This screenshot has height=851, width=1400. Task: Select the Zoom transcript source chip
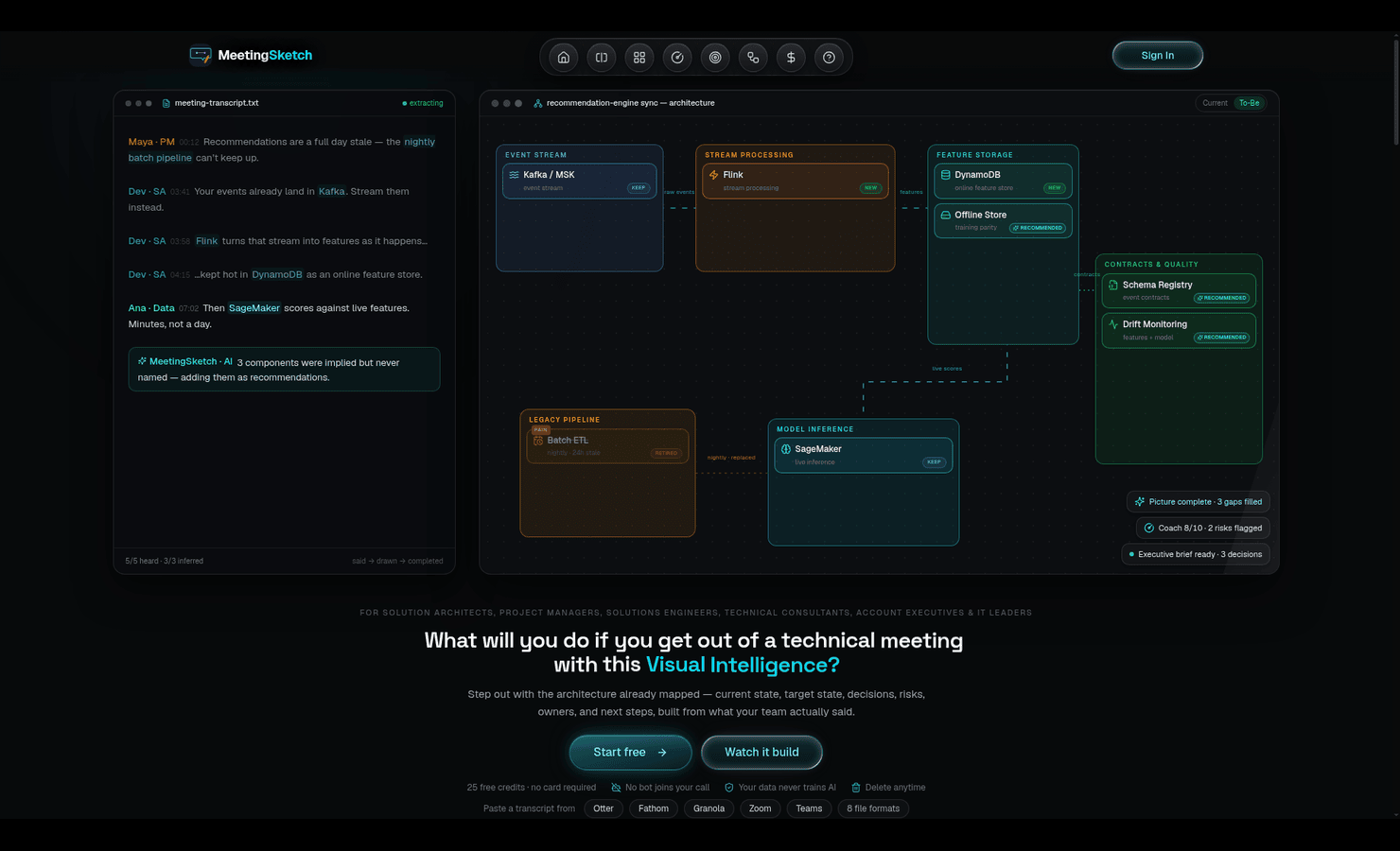point(761,808)
